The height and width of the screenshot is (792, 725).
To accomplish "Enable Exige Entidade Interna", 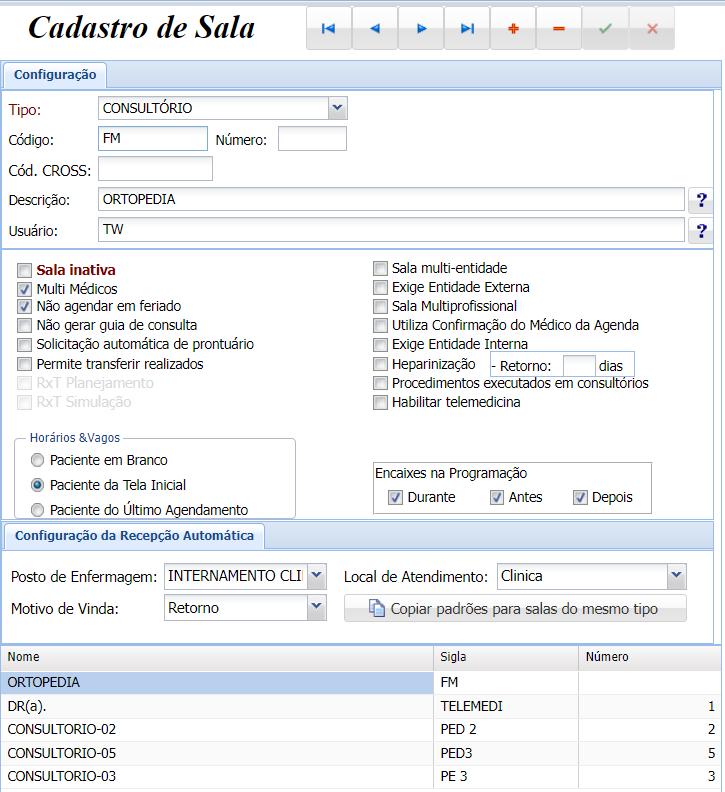I will 380,344.
